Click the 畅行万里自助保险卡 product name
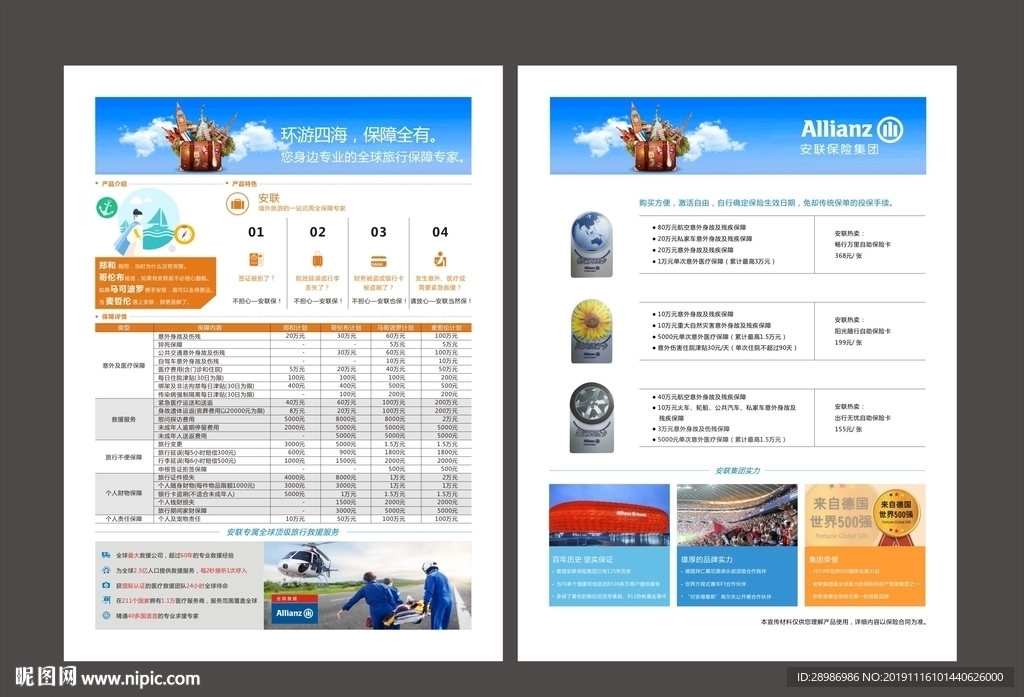The width and height of the screenshot is (1024, 697). point(862,244)
